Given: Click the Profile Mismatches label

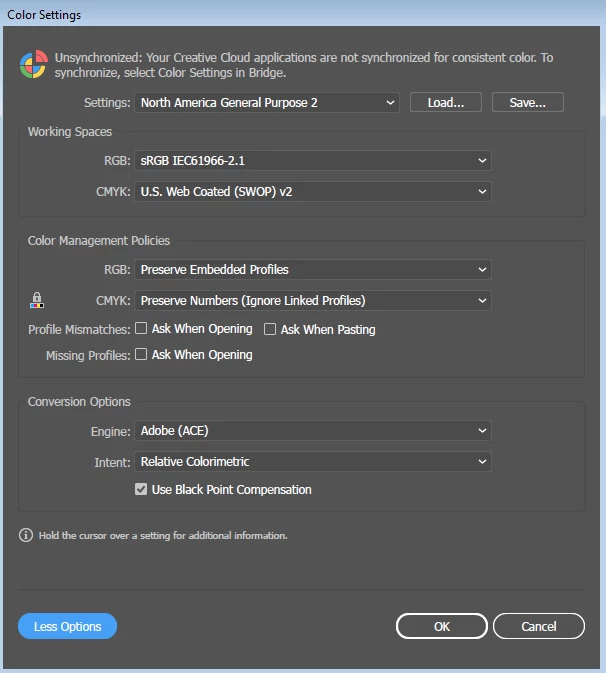Looking at the screenshot, I should point(79,329).
